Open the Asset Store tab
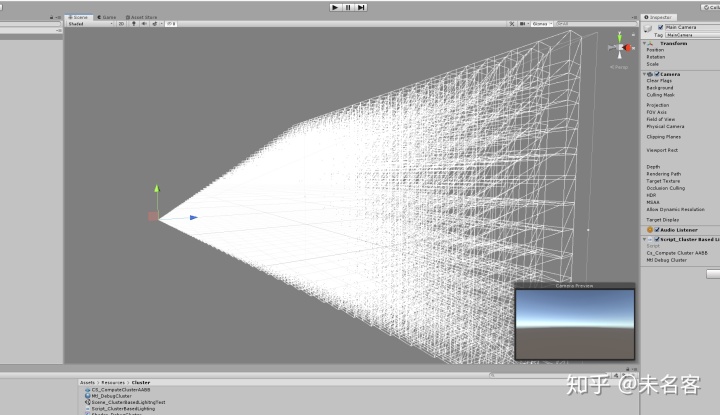The image size is (720, 415). 141,17
